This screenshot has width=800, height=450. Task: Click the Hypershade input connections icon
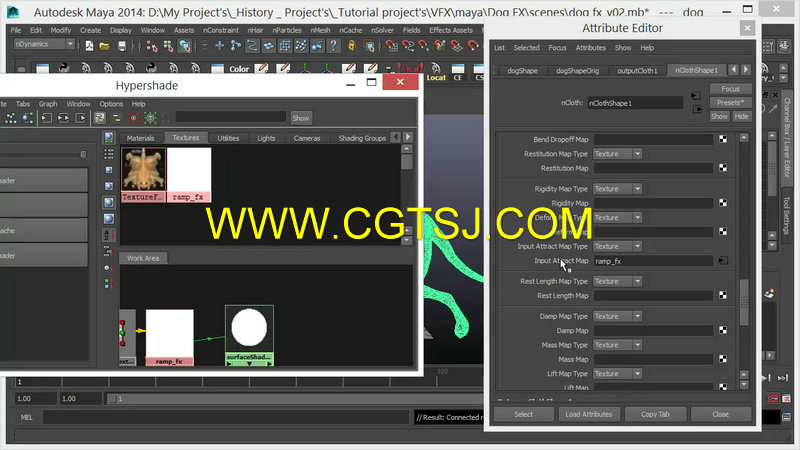[x=46, y=118]
